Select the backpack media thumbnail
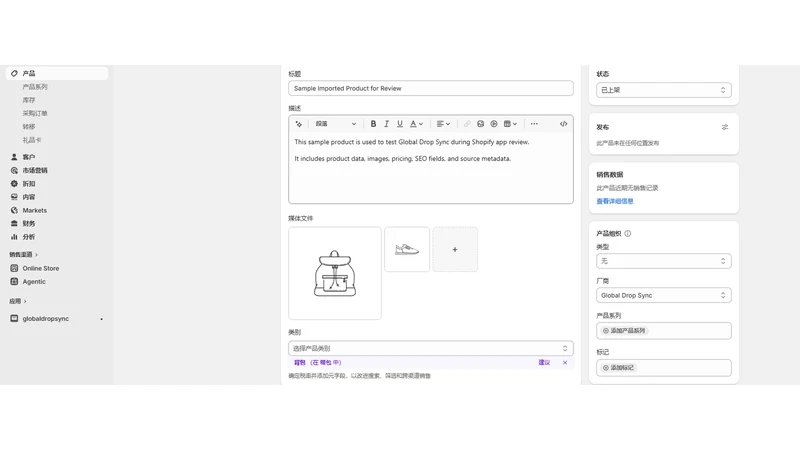Screen dimensions: 800x450 pyautogui.click(x=335, y=273)
